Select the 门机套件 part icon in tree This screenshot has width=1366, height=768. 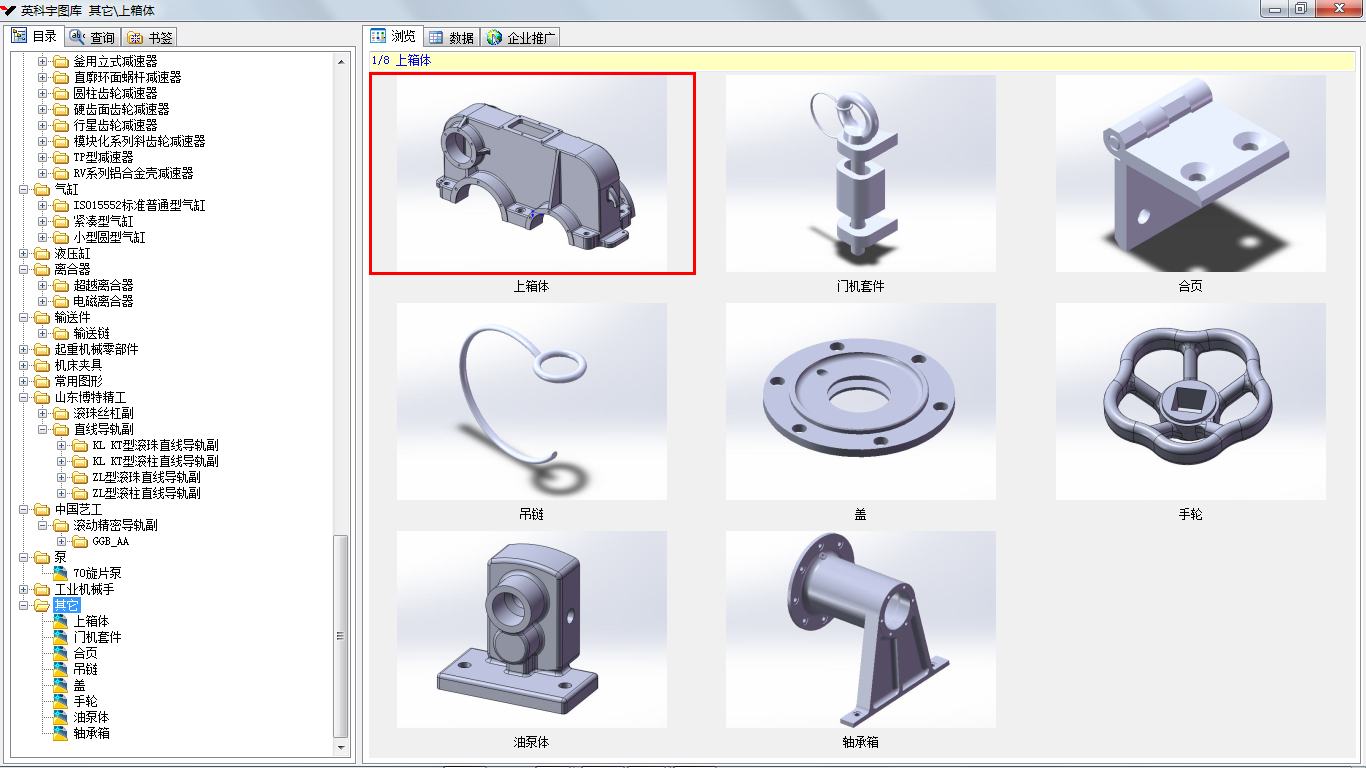click(60, 637)
